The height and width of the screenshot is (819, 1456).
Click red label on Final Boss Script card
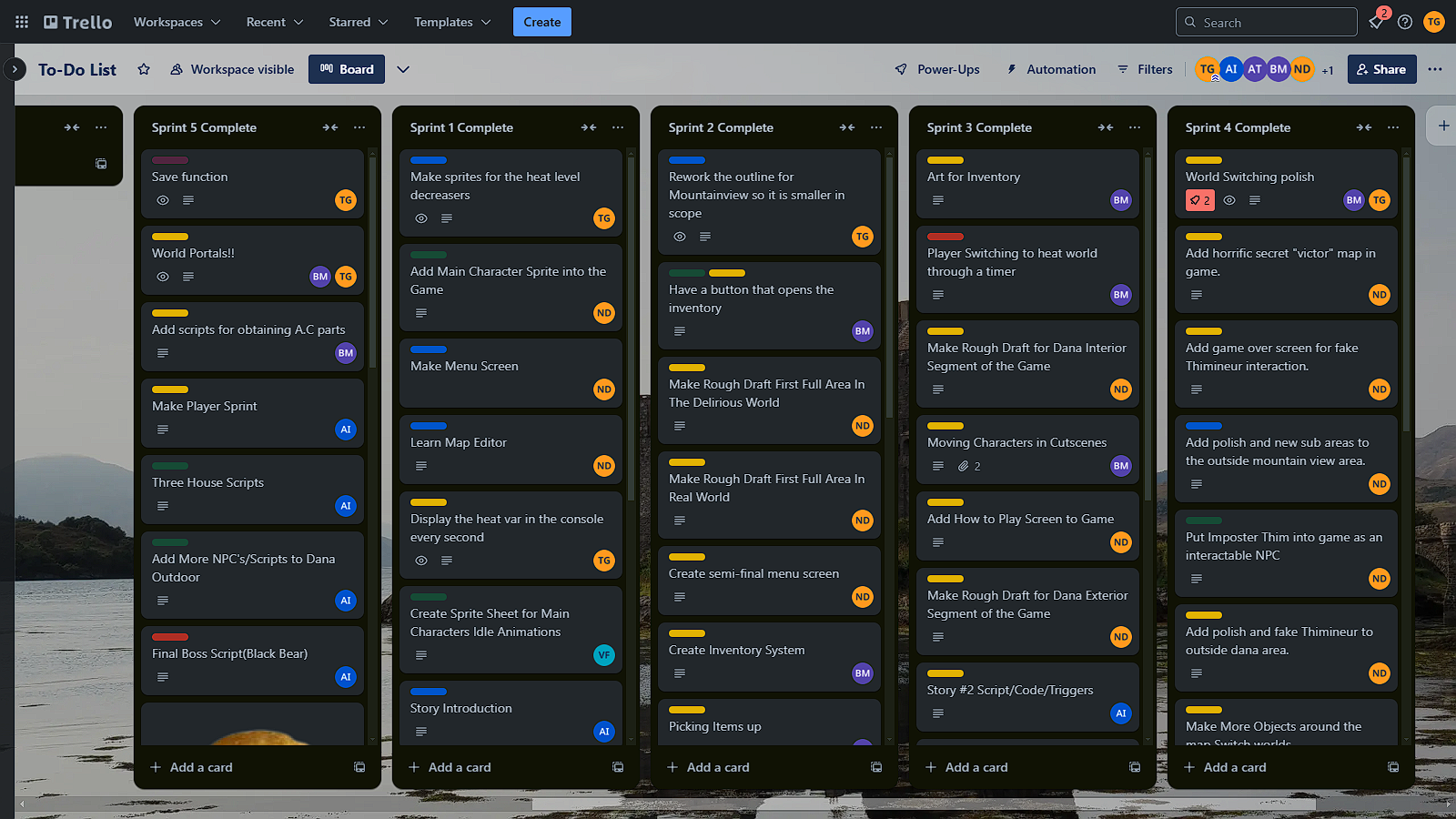click(170, 637)
